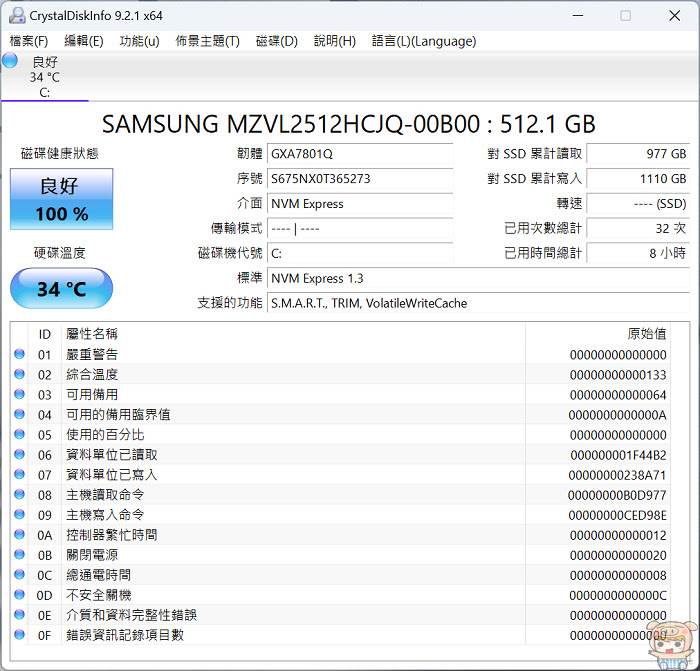This screenshot has width=700, height=671.
Task: Select the C: drive tab with 良好 34 °C
Action: pyautogui.click(x=45, y=77)
